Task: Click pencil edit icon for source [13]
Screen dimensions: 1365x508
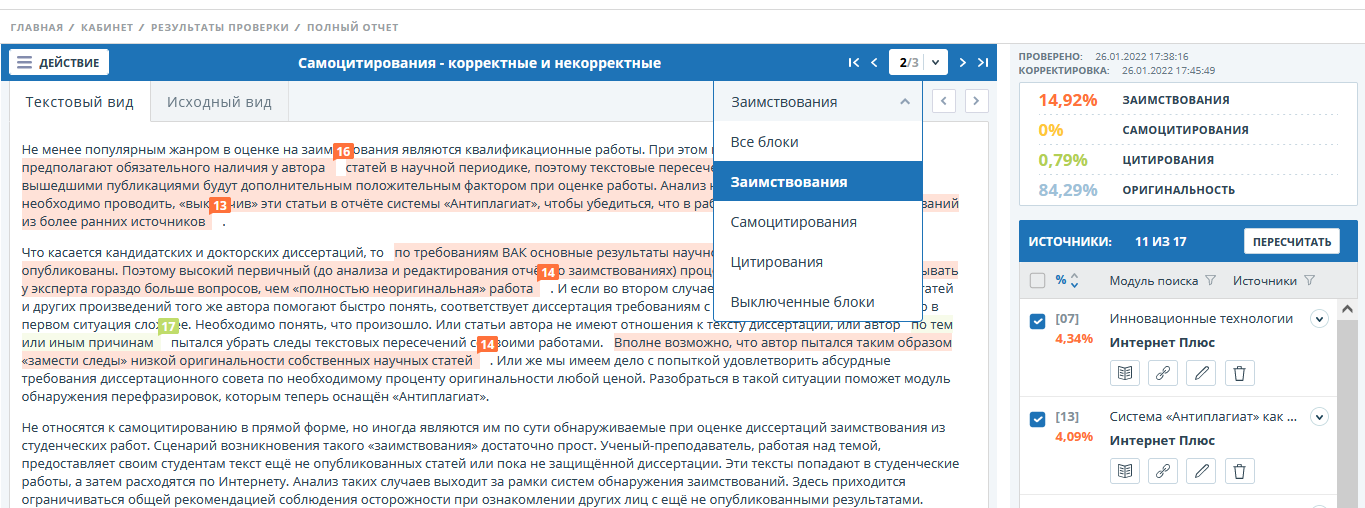Action: [1201, 471]
